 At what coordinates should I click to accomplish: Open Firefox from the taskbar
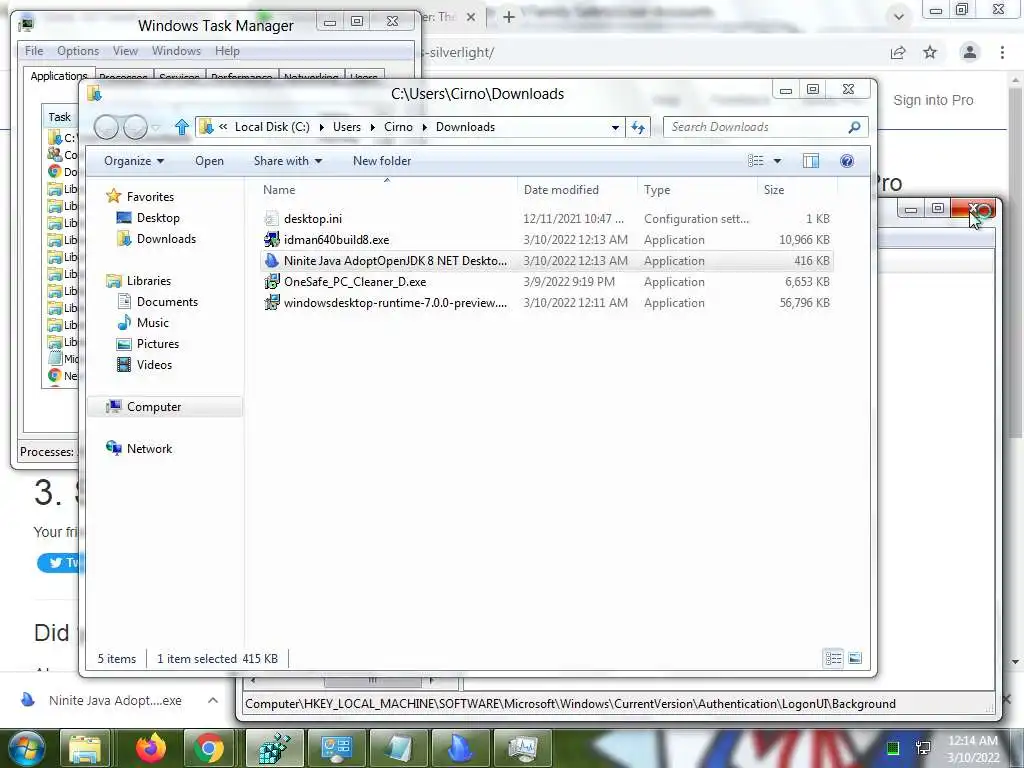[151, 748]
